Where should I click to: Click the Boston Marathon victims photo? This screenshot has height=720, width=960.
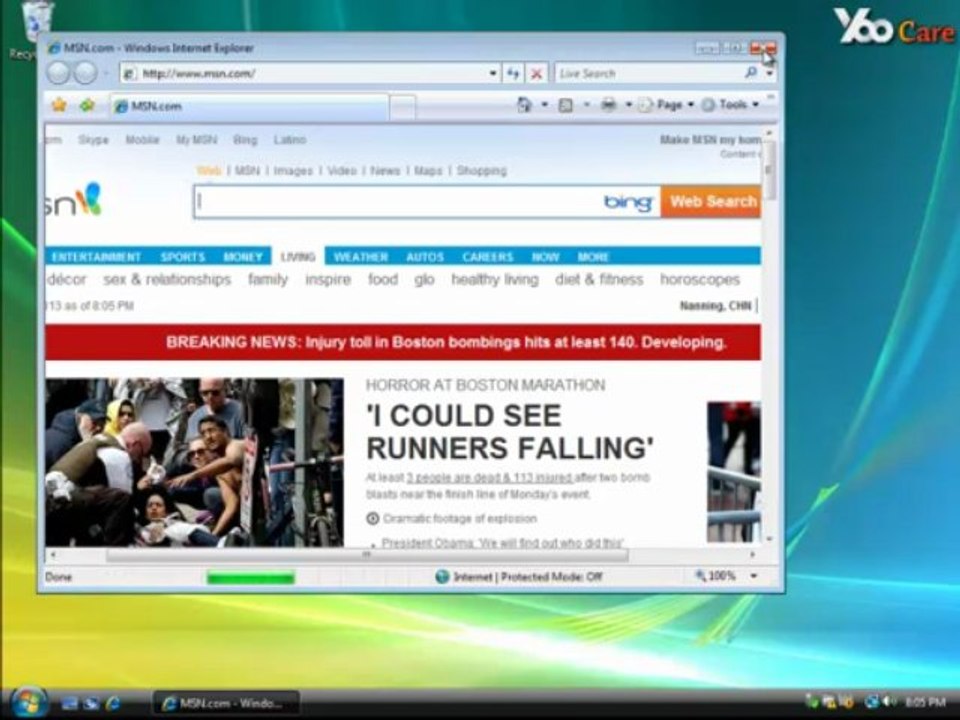[x=195, y=462]
